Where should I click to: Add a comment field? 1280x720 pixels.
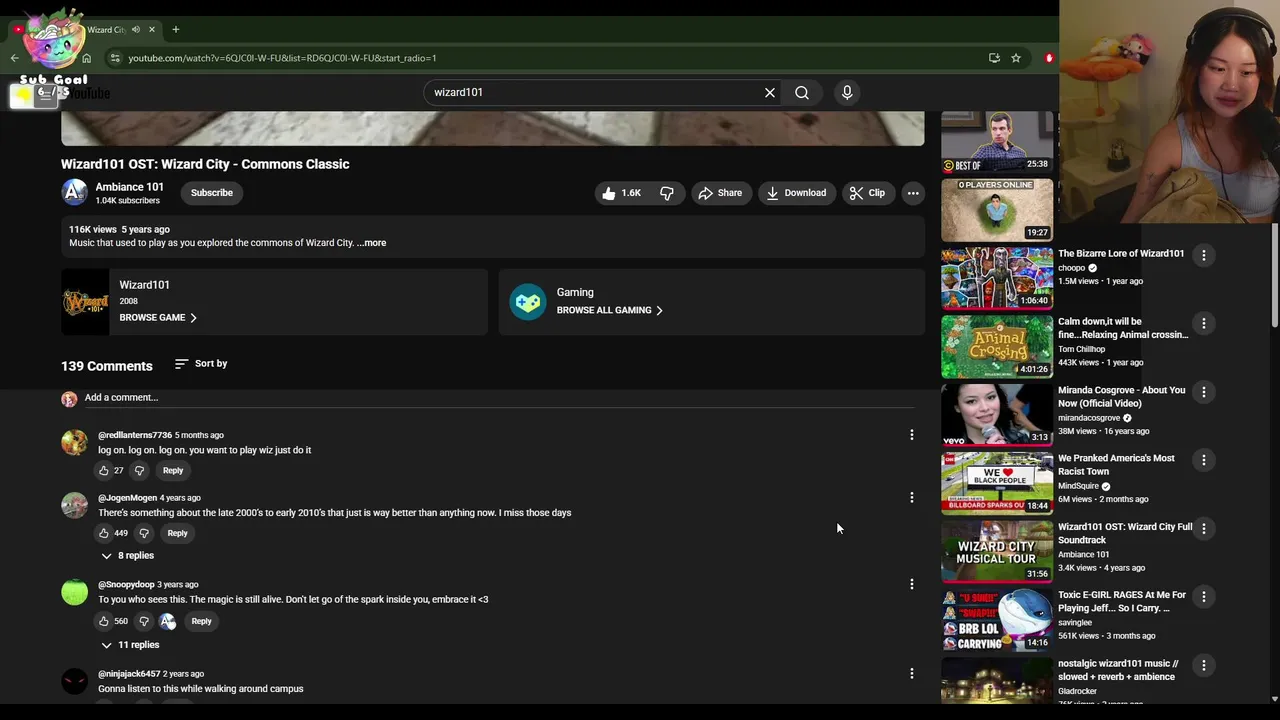[499, 398]
